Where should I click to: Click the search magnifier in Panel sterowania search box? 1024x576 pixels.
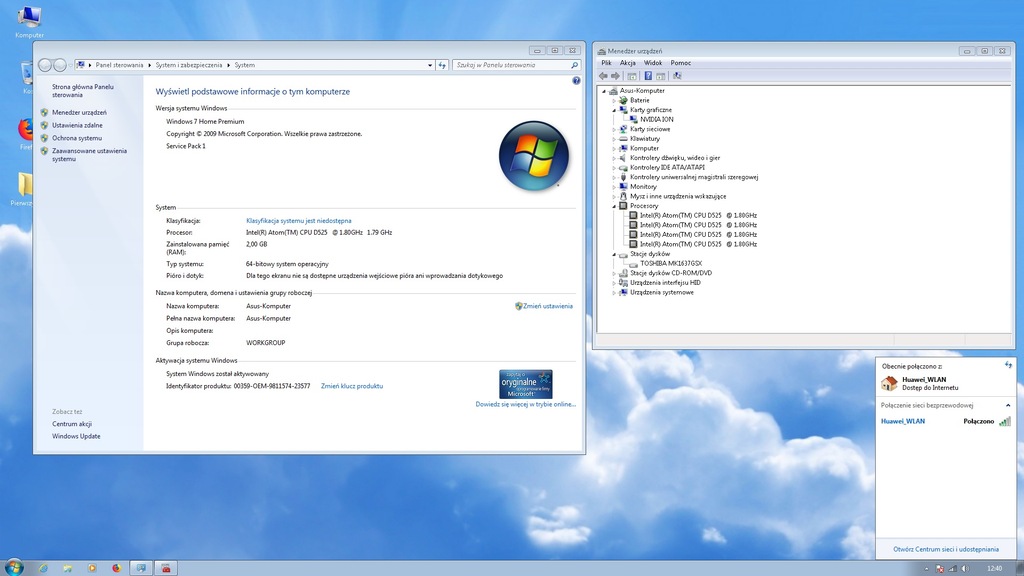coord(574,65)
